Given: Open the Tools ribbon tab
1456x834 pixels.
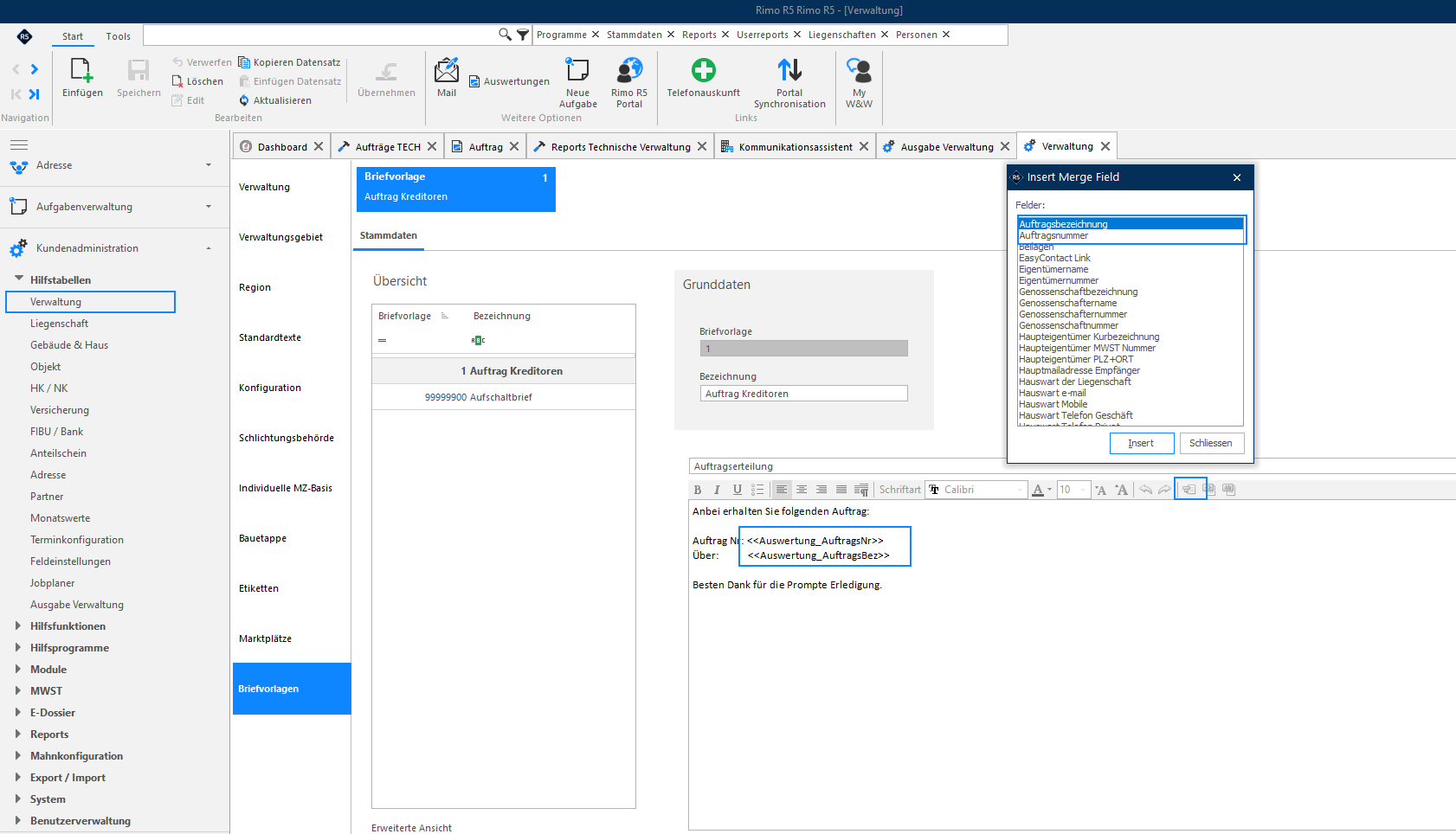Looking at the screenshot, I should [x=119, y=36].
